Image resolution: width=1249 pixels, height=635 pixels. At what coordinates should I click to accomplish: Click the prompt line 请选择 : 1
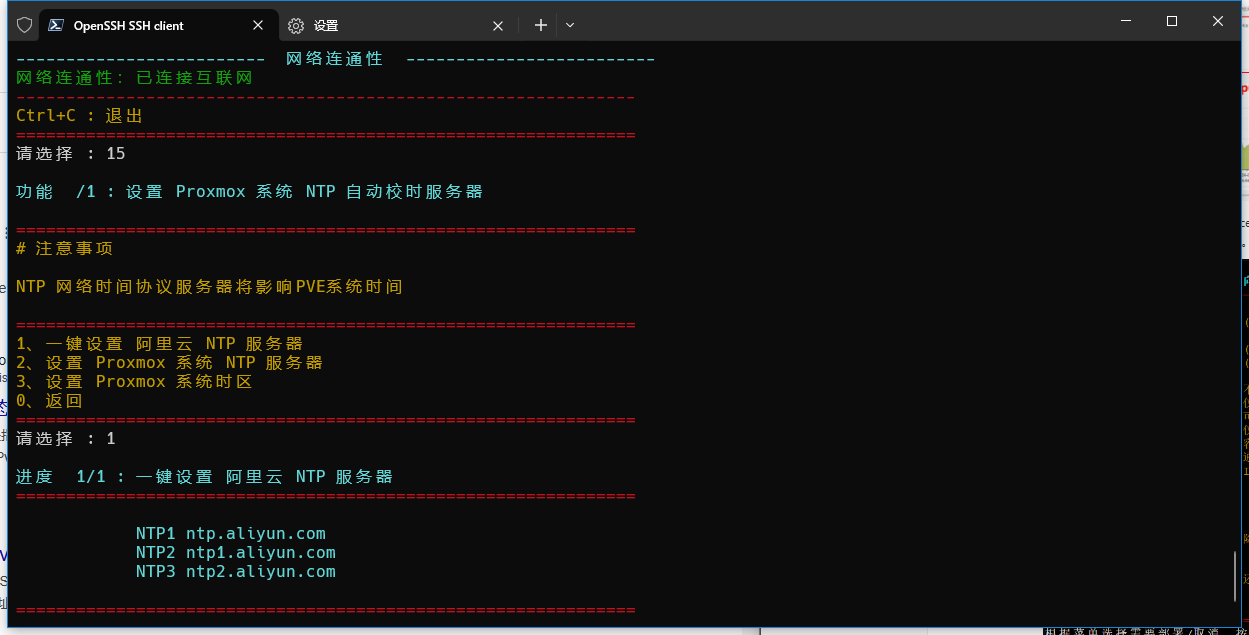pyautogui.click(x=66, y=439)
